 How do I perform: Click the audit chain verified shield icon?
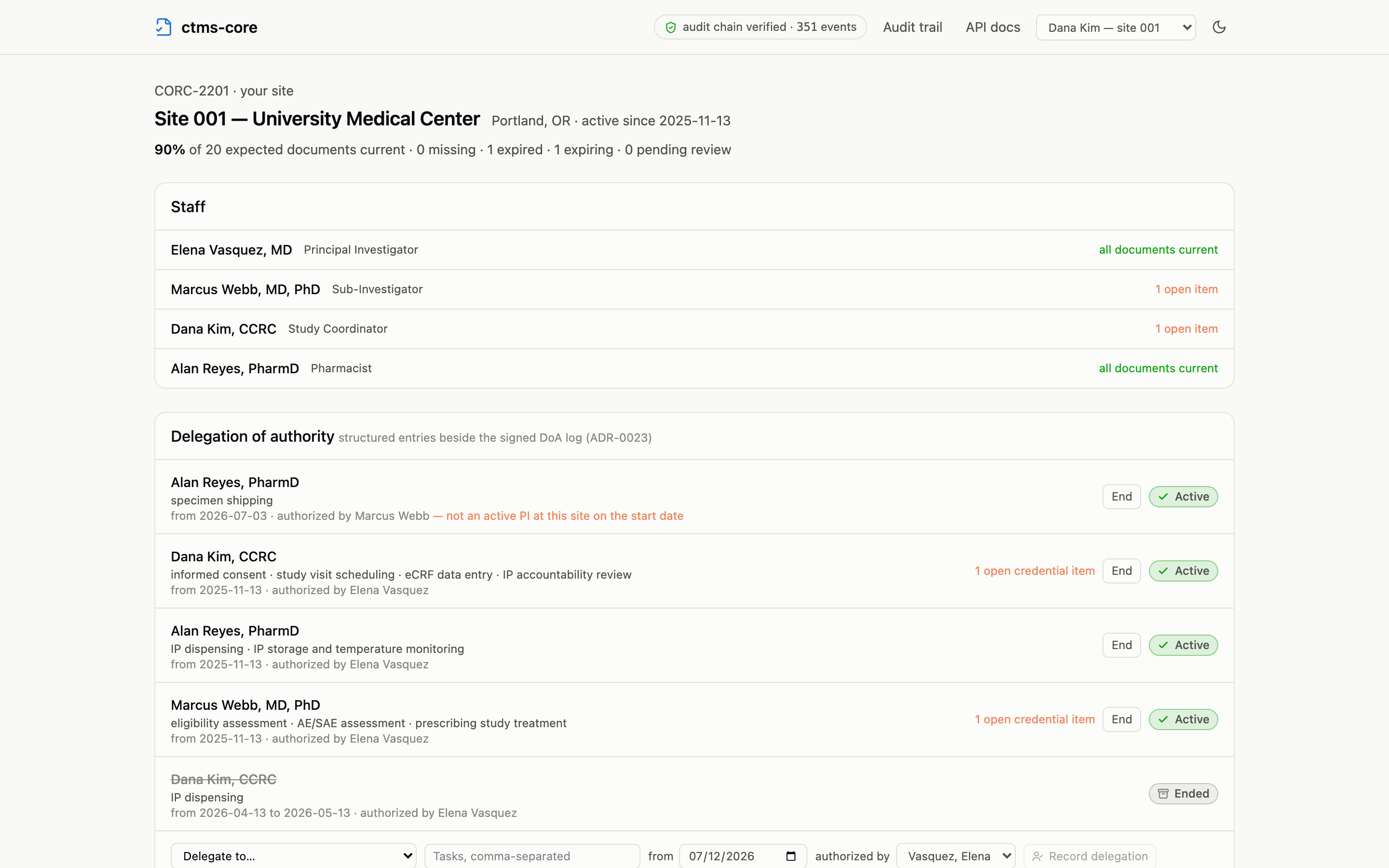[x=670, y=27]
